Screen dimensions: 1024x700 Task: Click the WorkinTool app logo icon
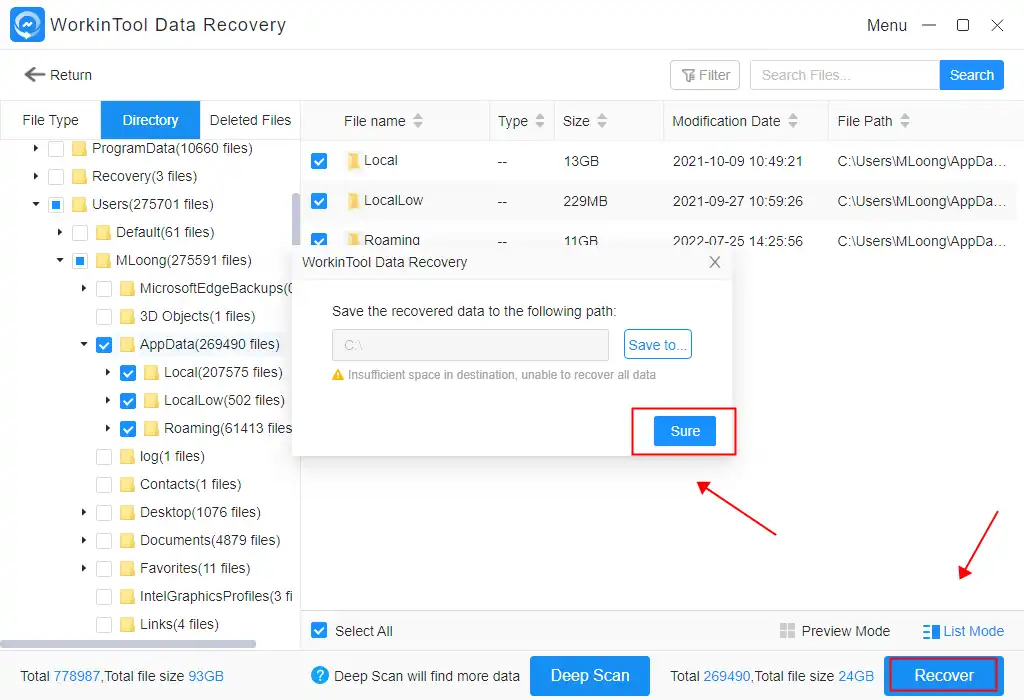pos(27,25)
